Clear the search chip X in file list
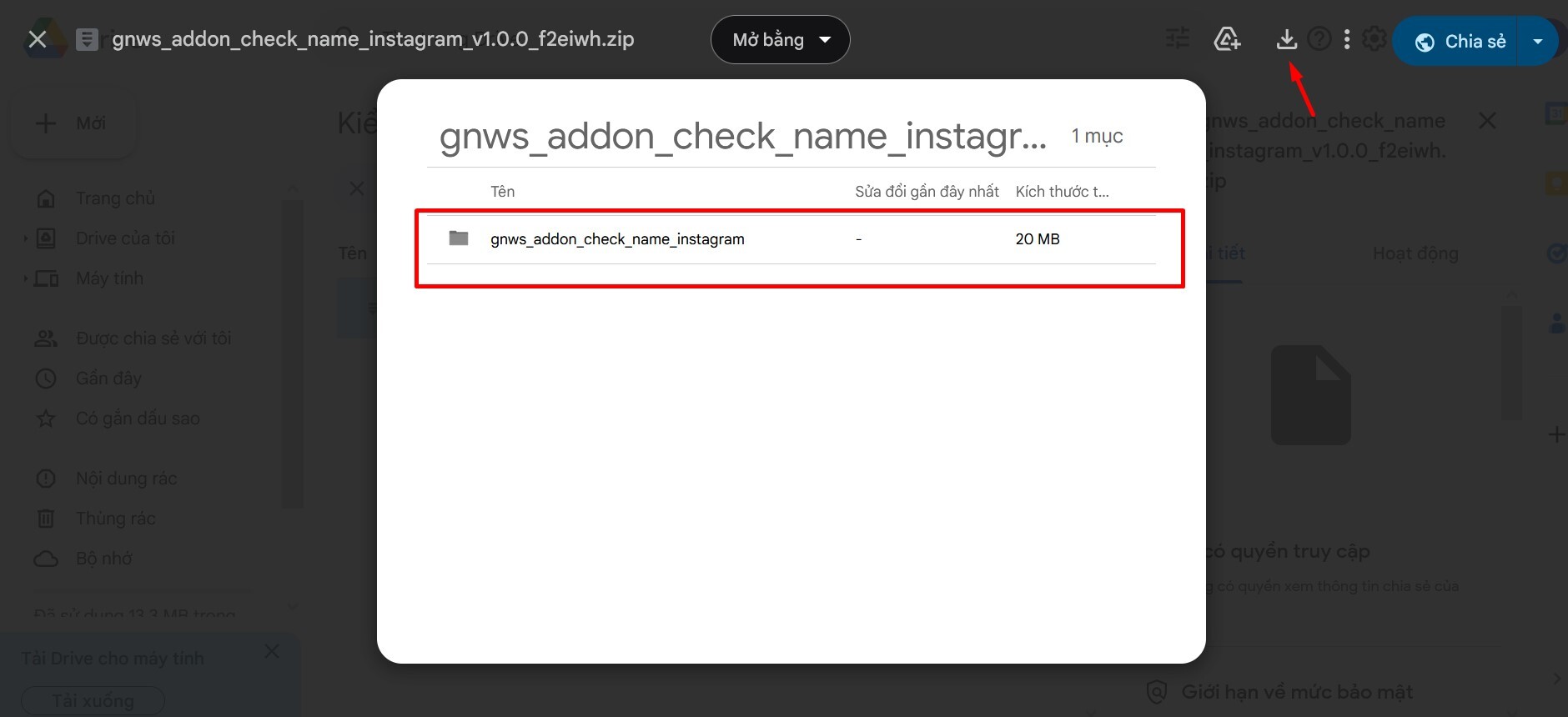Screen dimensions: 1568x717 point(356,188)
